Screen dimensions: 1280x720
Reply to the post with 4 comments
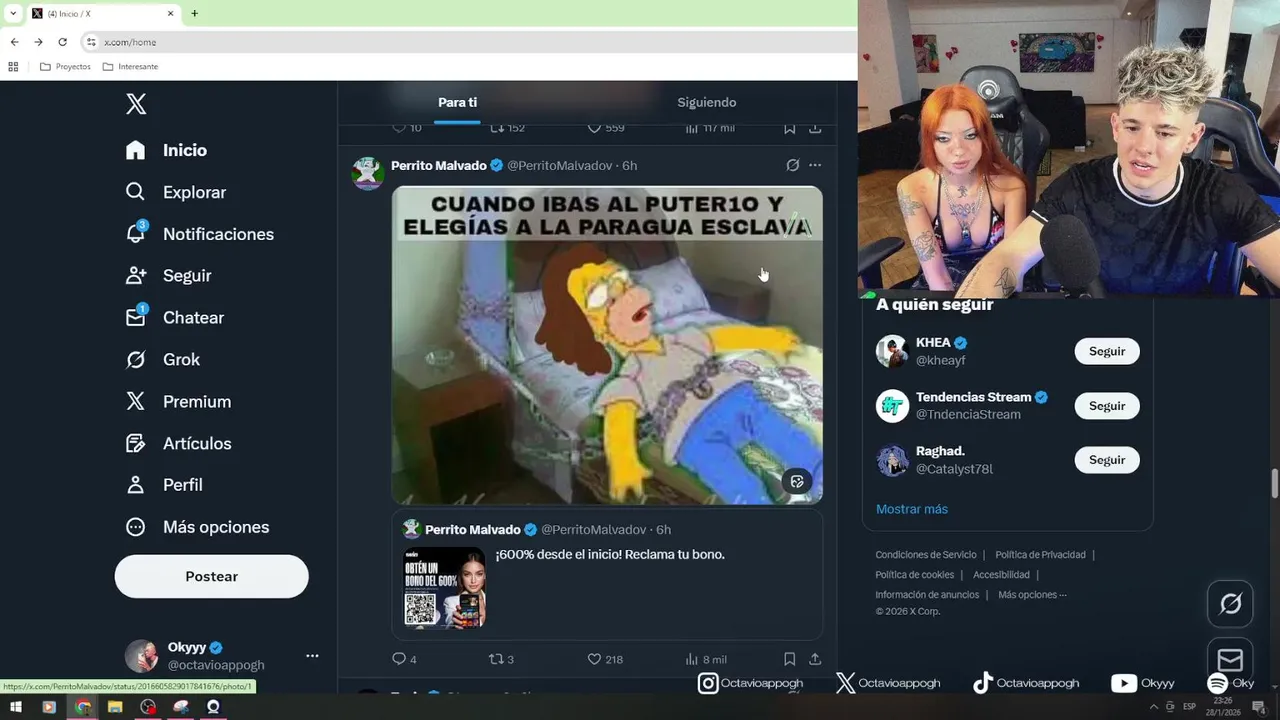coord(404,659)
